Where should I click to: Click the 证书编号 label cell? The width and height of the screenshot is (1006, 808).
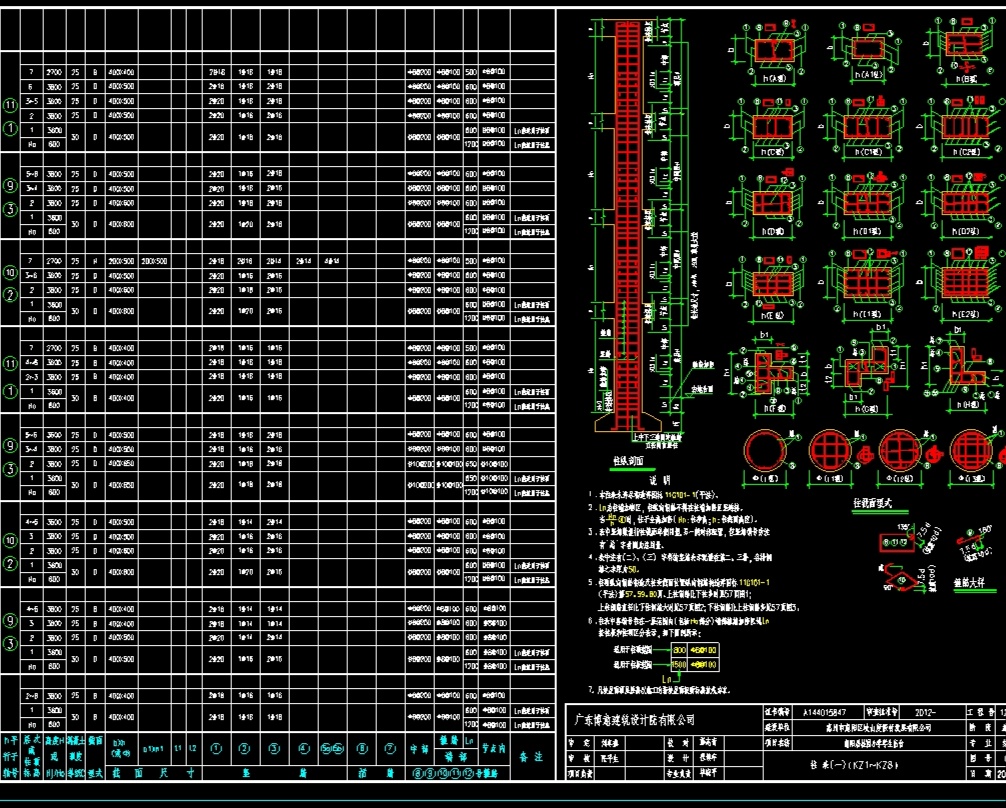click(x=778, y=712)
